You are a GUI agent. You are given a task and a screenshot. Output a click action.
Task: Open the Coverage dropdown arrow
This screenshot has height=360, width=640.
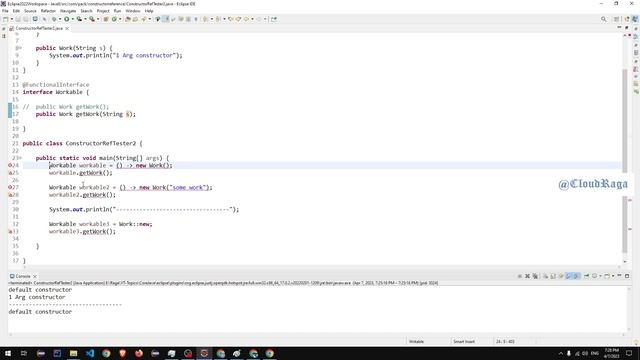click(85, 19)
